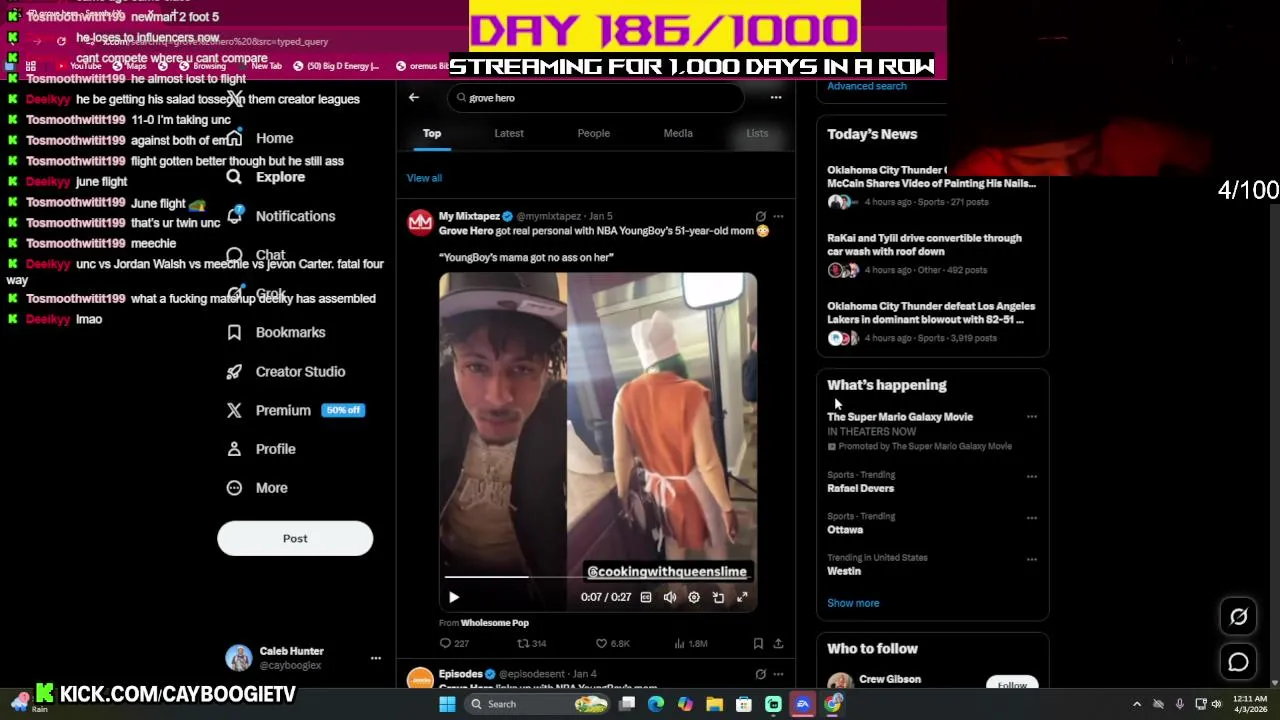Viewport: 1280px width, 720px height.
Task: Open video settings gear
Action: tap(694, 597)
